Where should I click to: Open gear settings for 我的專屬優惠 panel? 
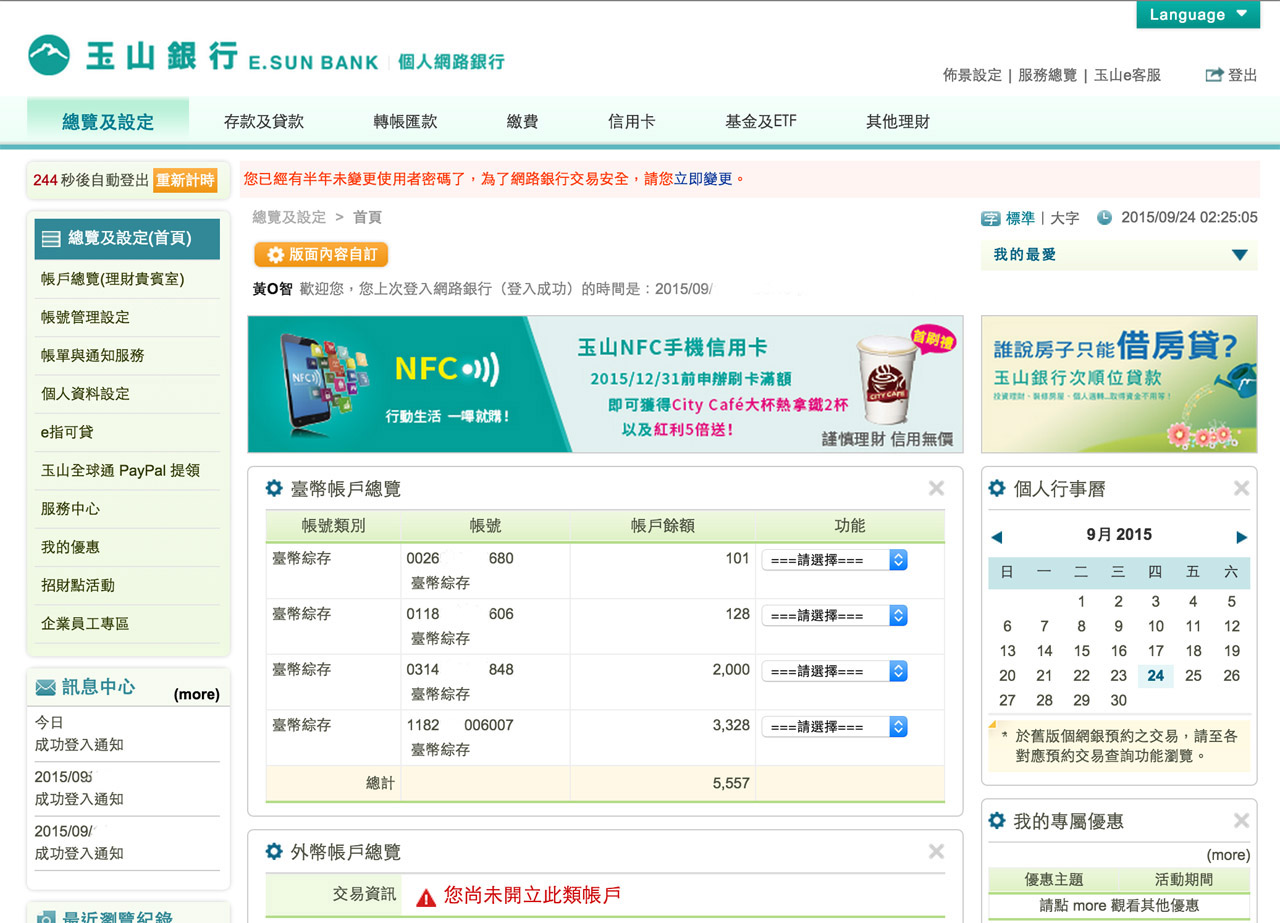point(997,821)
